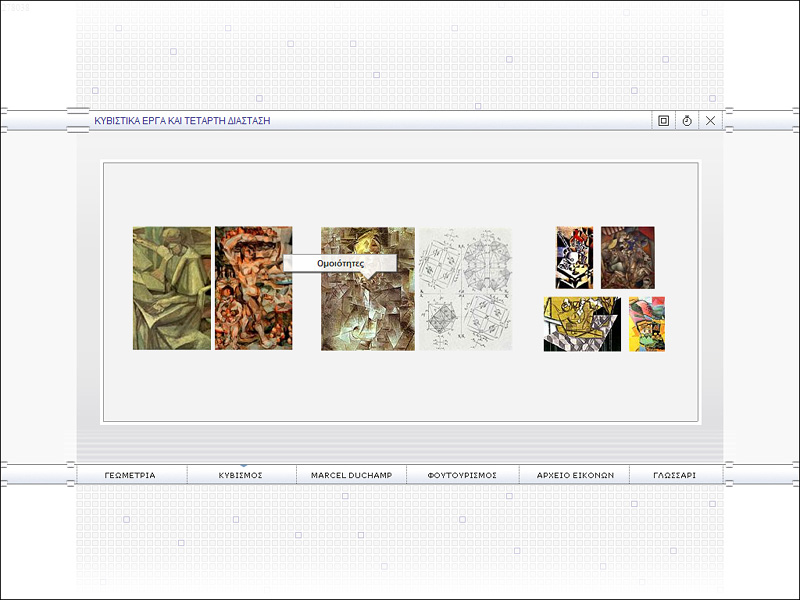The width and height of the screenshot is (800, 600).
Task: Select the orange nude figure cubist painting
Action: coord(254,288)
